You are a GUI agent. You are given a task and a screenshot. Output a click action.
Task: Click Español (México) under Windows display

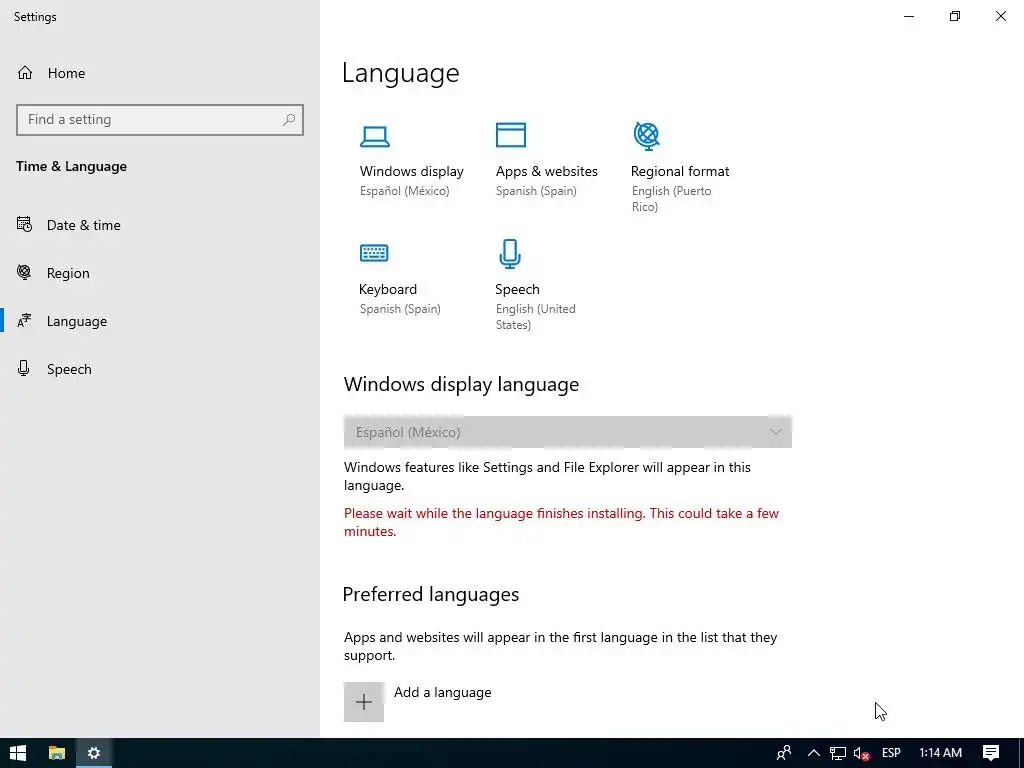405,191
